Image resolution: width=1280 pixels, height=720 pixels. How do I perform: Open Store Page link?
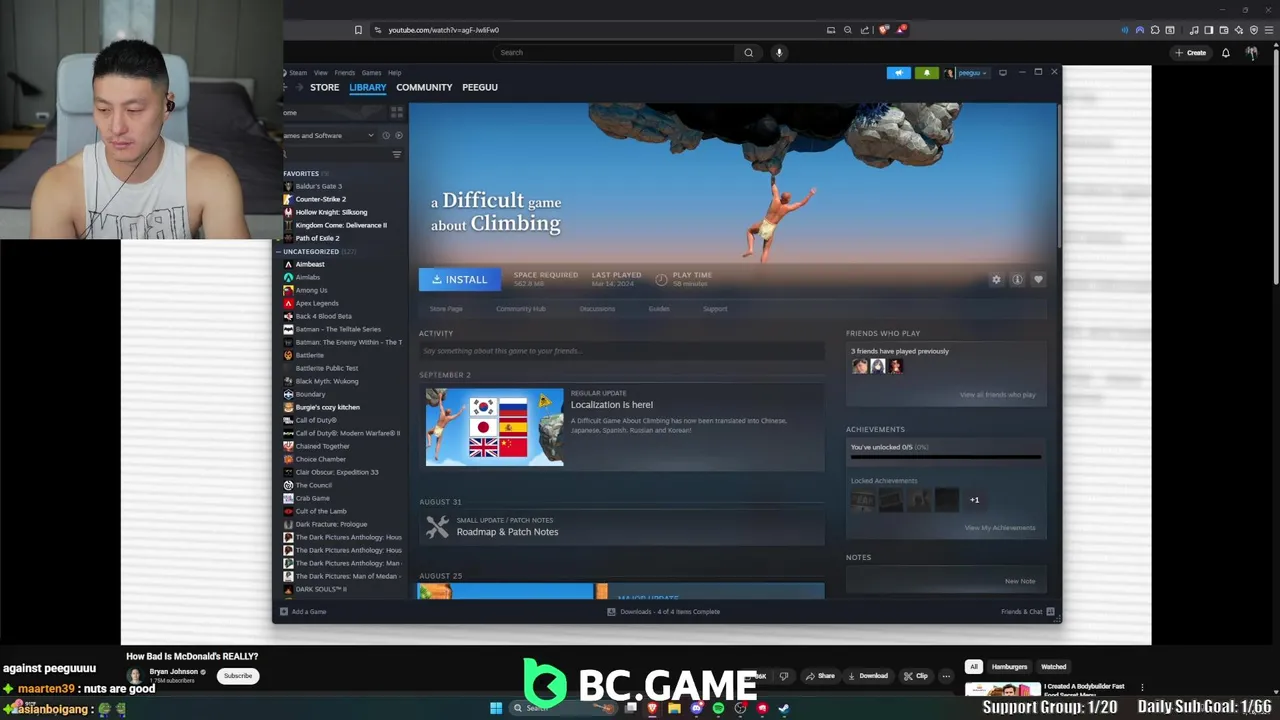(446, 309)
